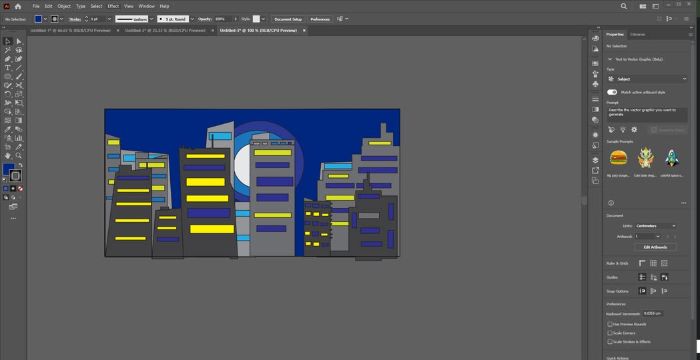
Task: Click the search magnifier in the top bar
Action: pyautogui.click(x=624, y=6)
